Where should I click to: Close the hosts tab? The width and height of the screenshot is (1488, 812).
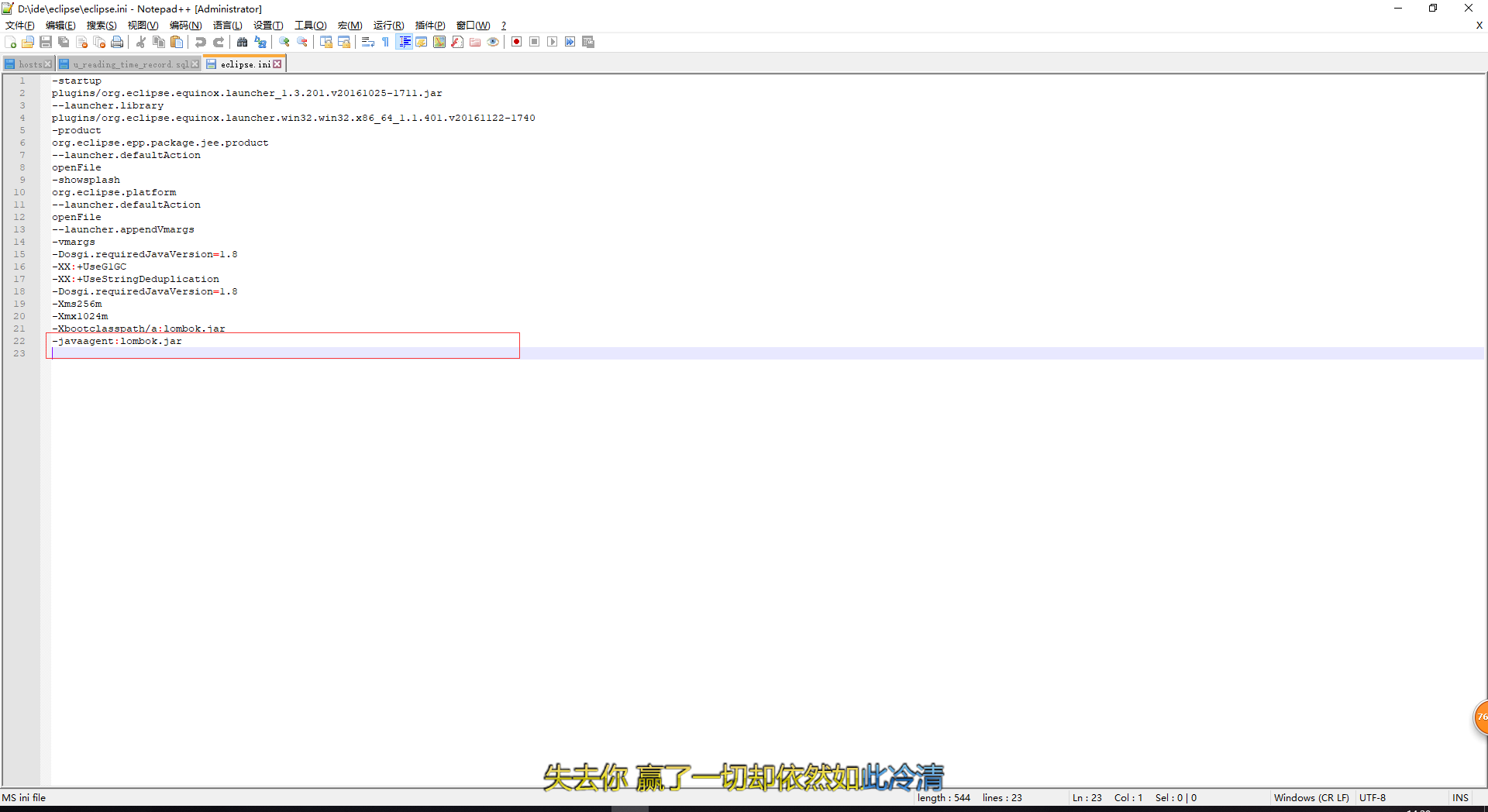[48, 64]
